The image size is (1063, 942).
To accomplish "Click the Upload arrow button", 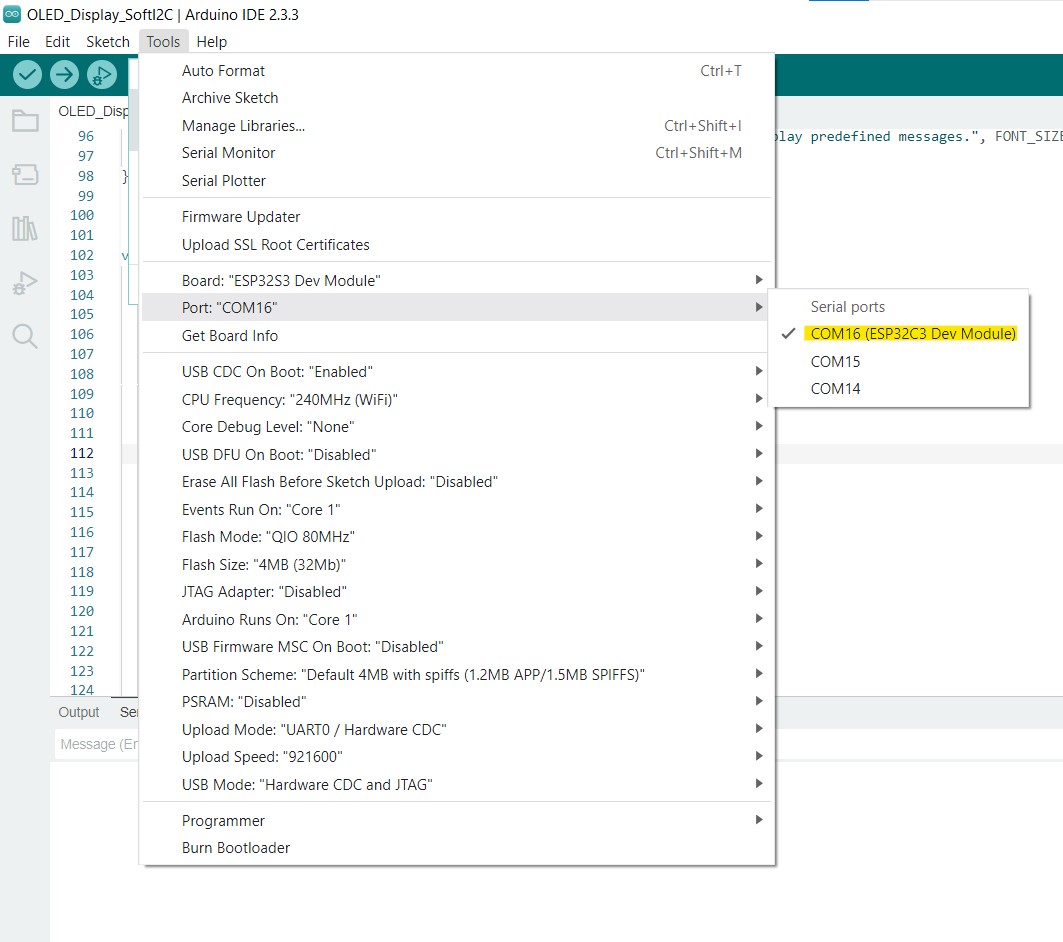I will coord(64,75).
